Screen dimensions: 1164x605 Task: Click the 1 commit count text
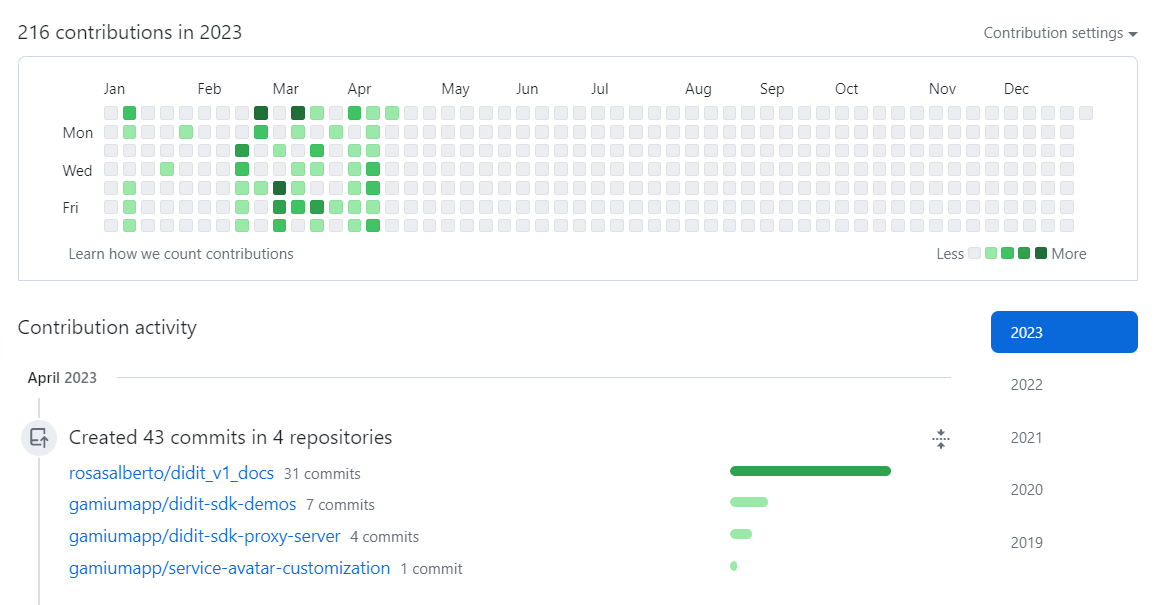[431, 569]
